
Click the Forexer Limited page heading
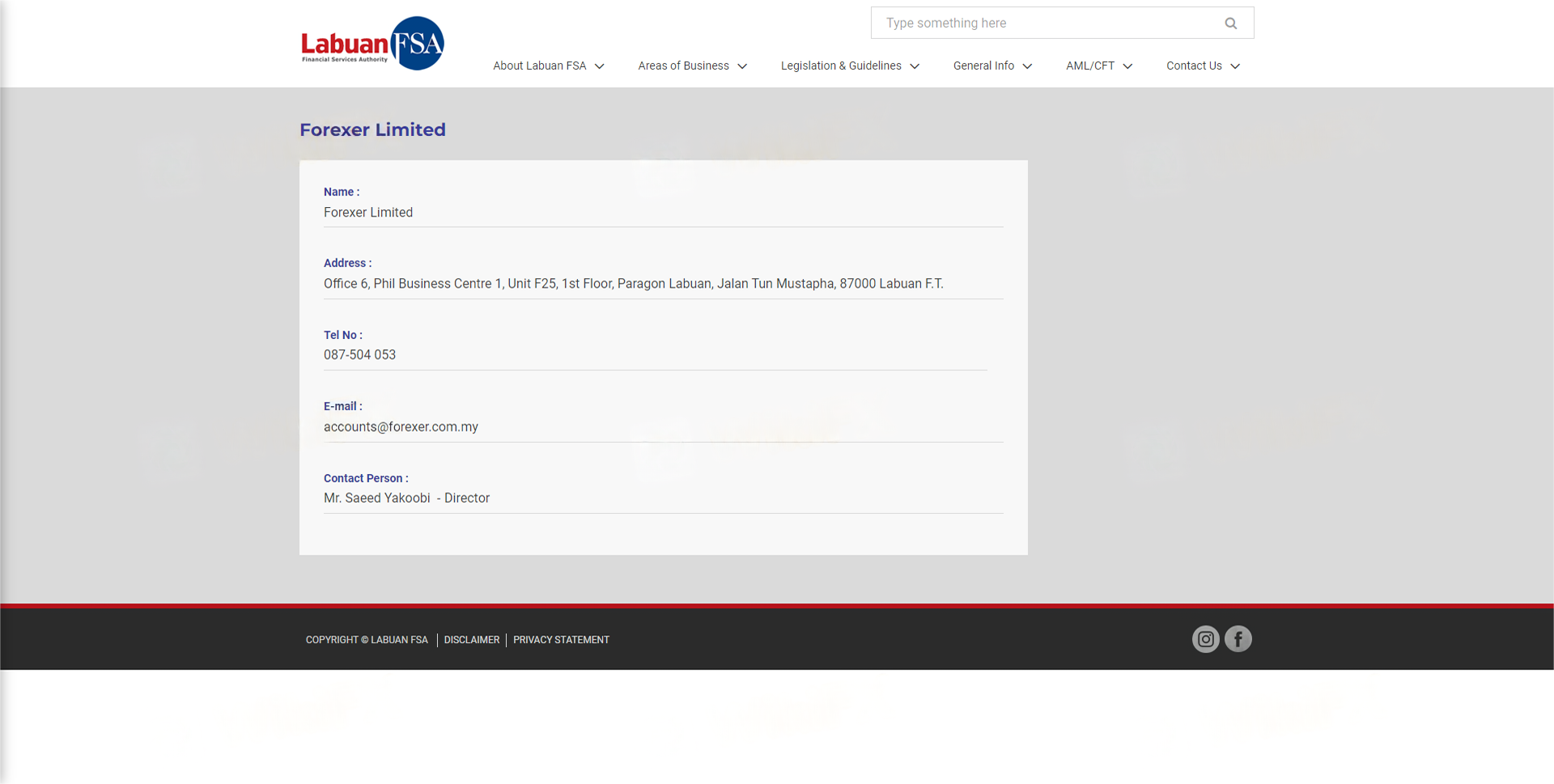tap(372, 129)
